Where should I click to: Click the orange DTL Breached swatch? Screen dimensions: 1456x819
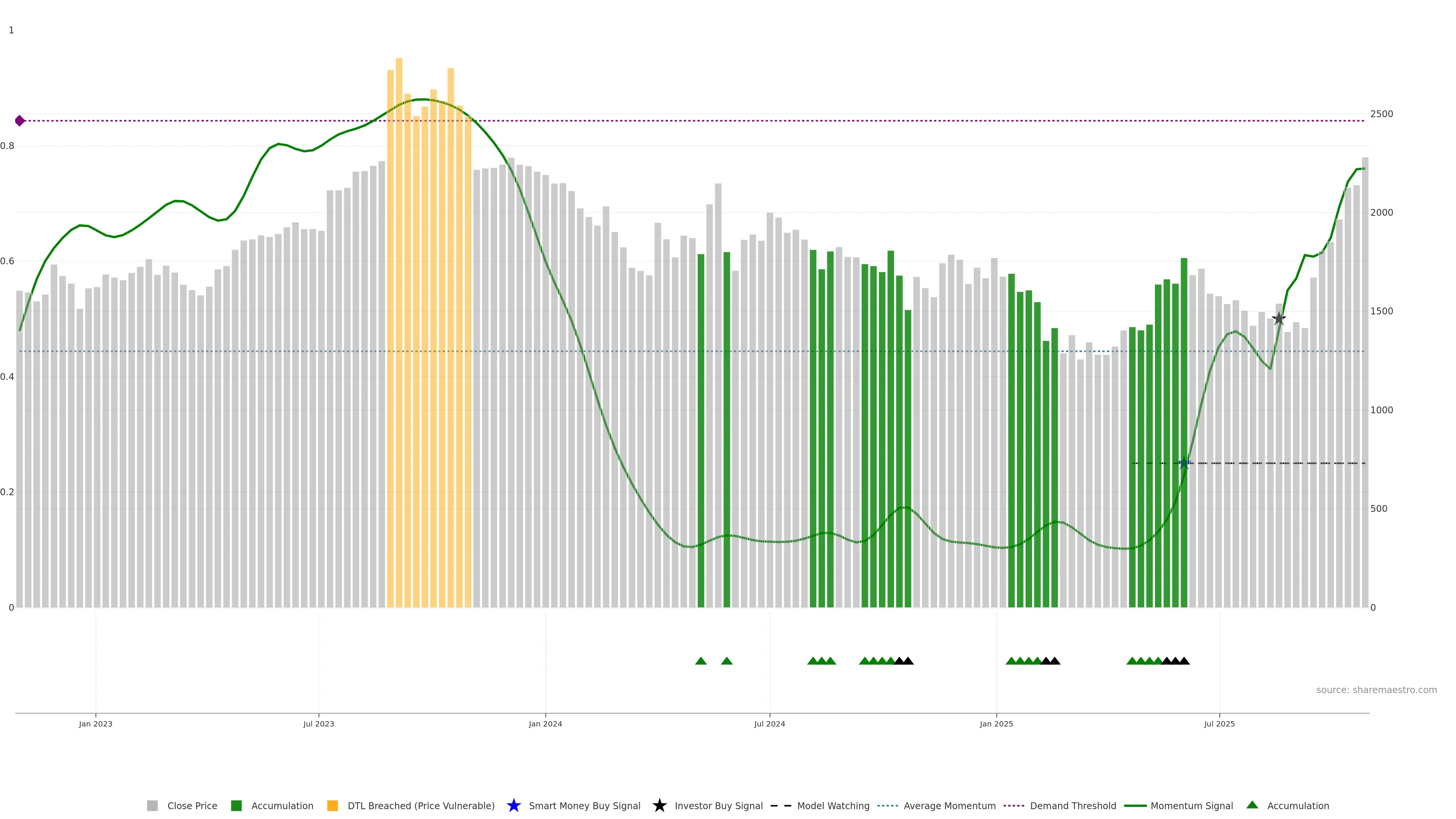[x=333, y=806]
